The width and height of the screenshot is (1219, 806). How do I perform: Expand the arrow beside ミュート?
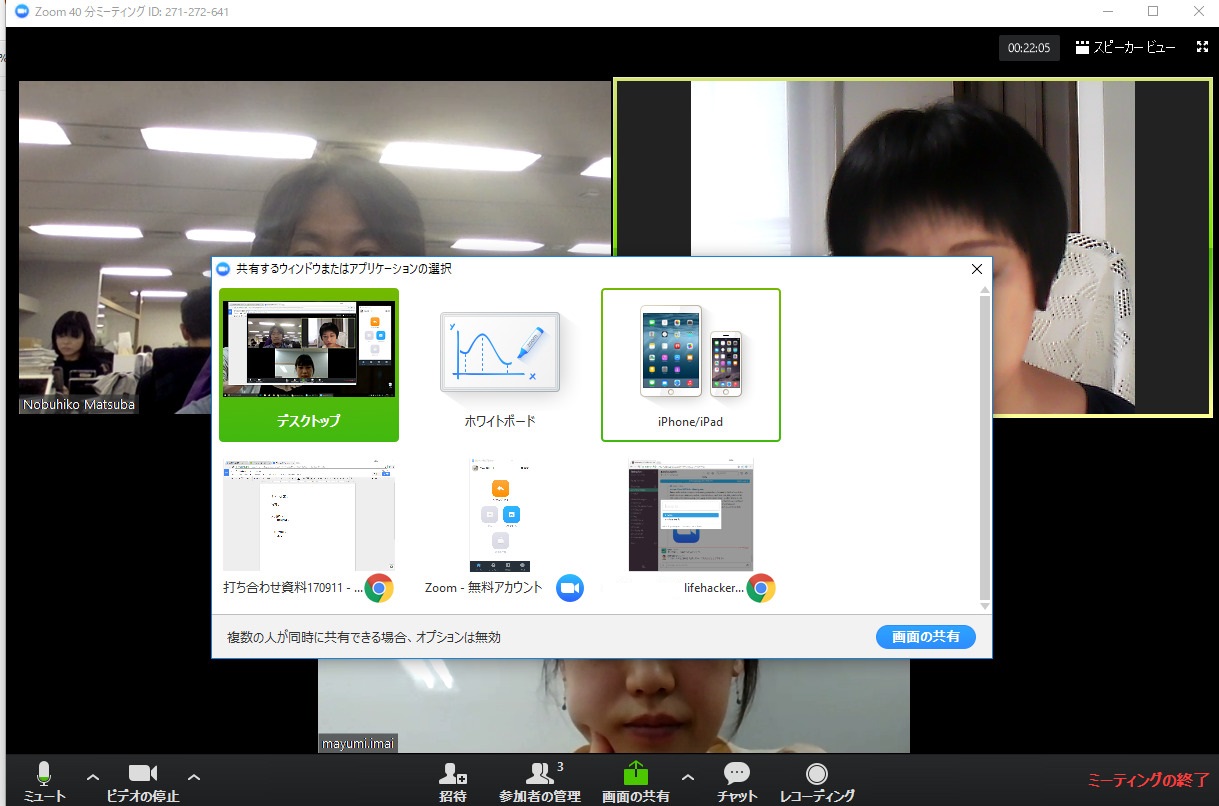[92, 776]
